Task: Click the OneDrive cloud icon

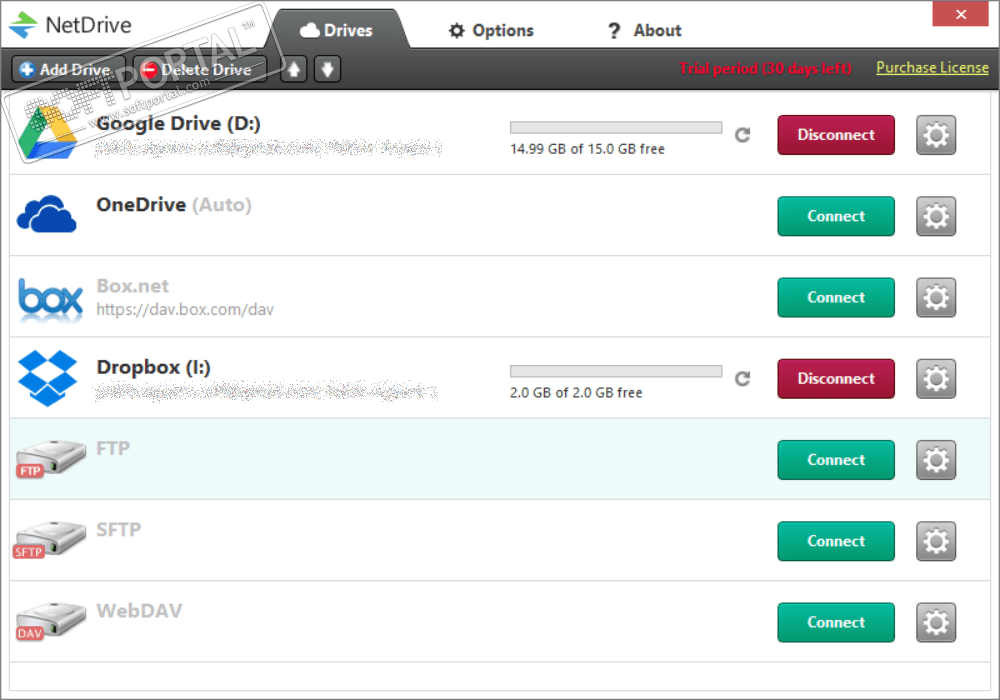Action: tap(47, 214)
